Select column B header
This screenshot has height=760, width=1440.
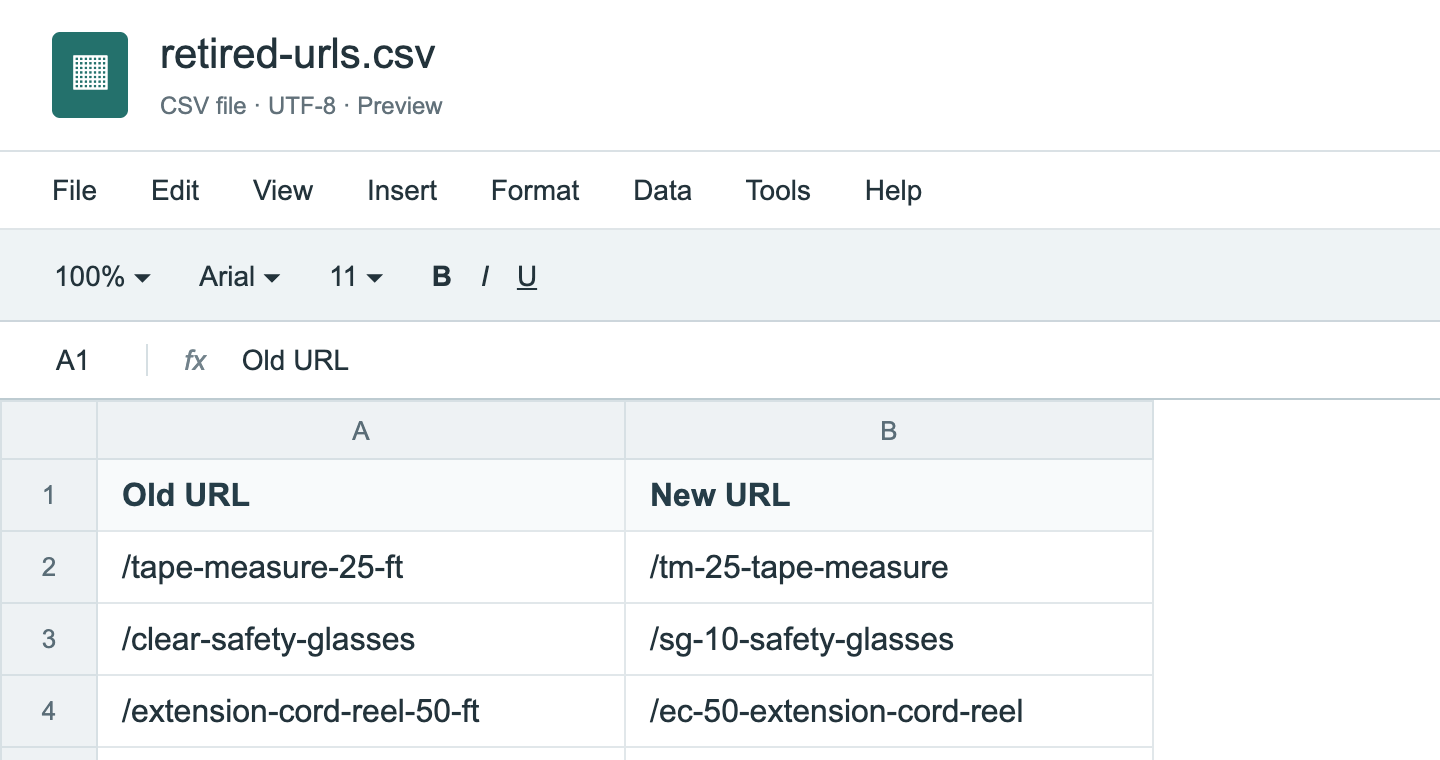(x=889, y=430)
